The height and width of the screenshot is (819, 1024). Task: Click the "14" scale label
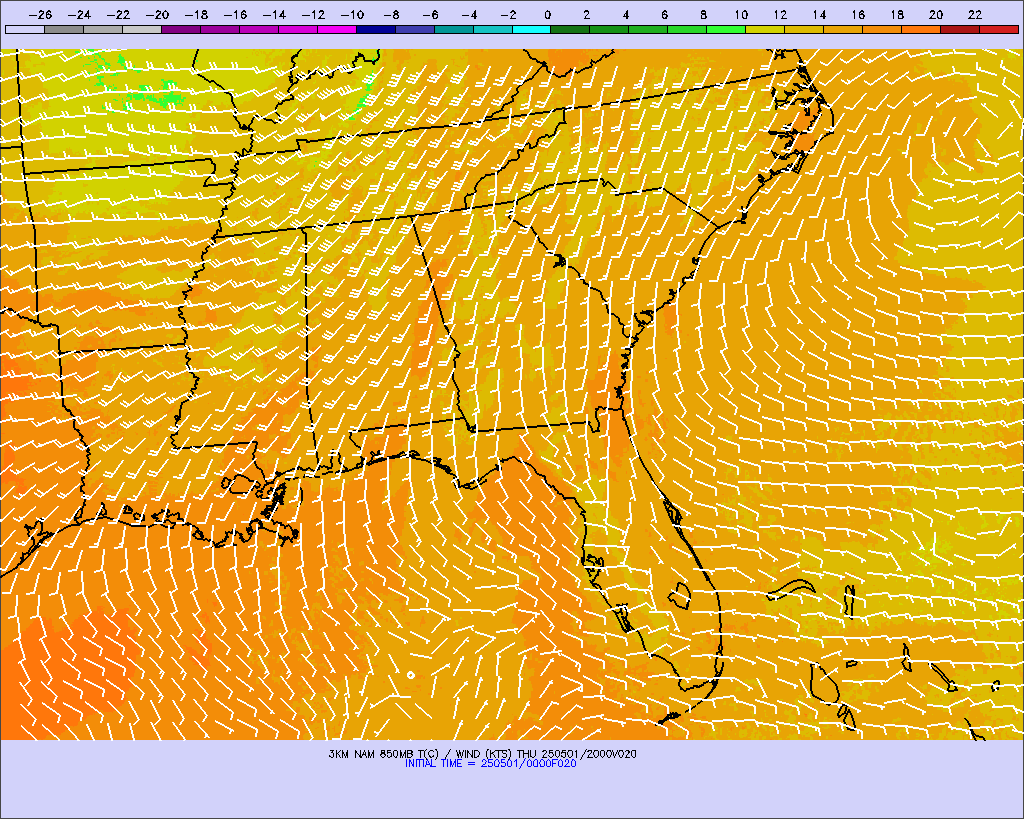pos(819,15)
